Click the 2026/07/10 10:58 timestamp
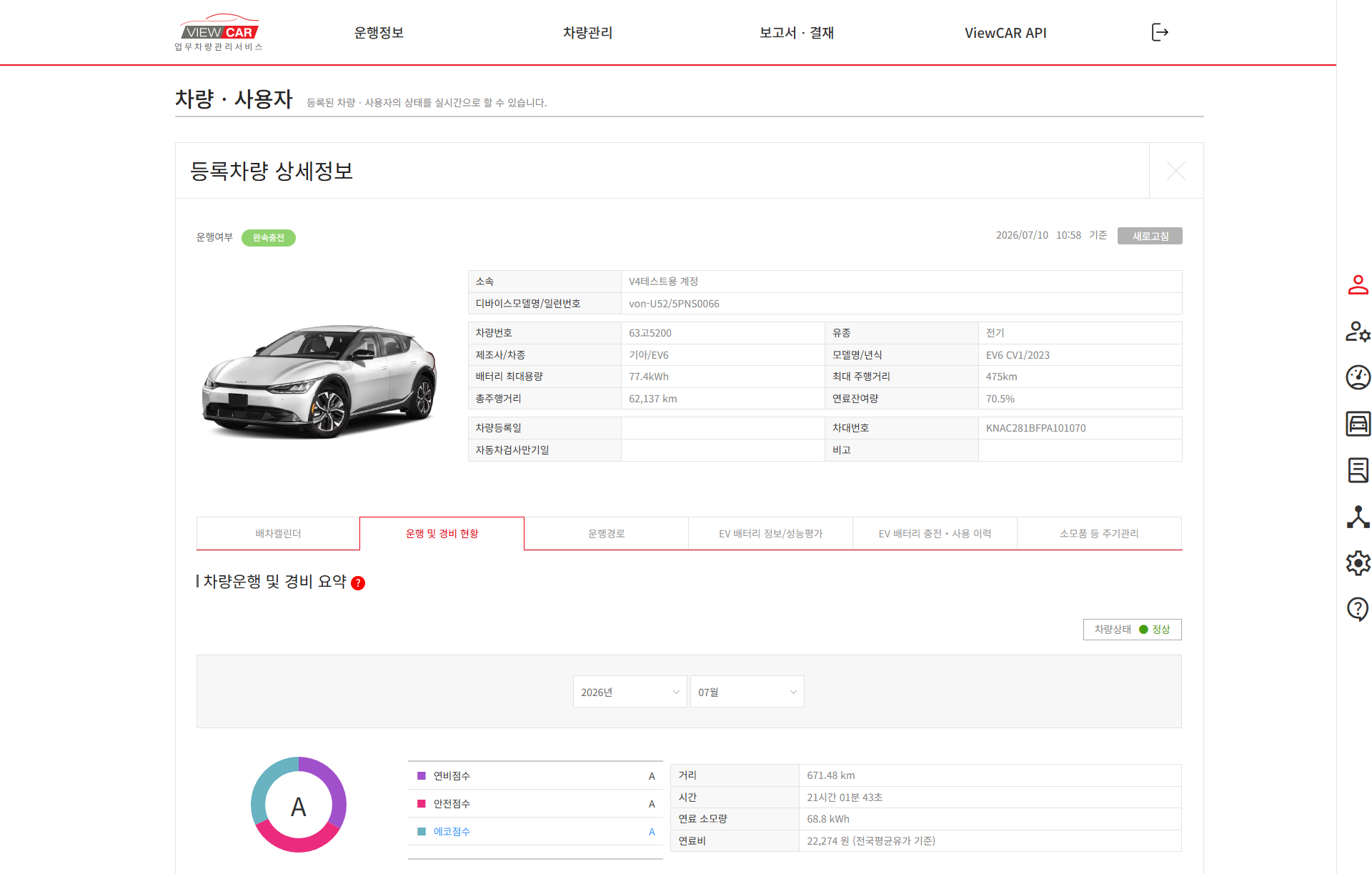This screenshot has width=1372, height=874. click(x=1038, y=235)
